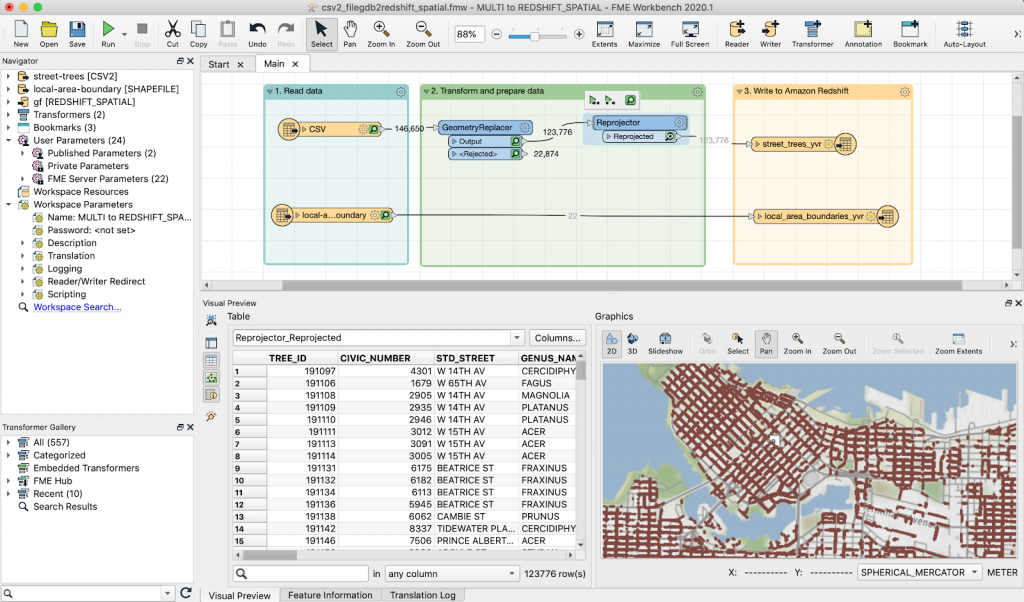Expand Published Parameters (2) in Navigator
Viewport: 1024px width, 602px height.
tap(23, 153)
